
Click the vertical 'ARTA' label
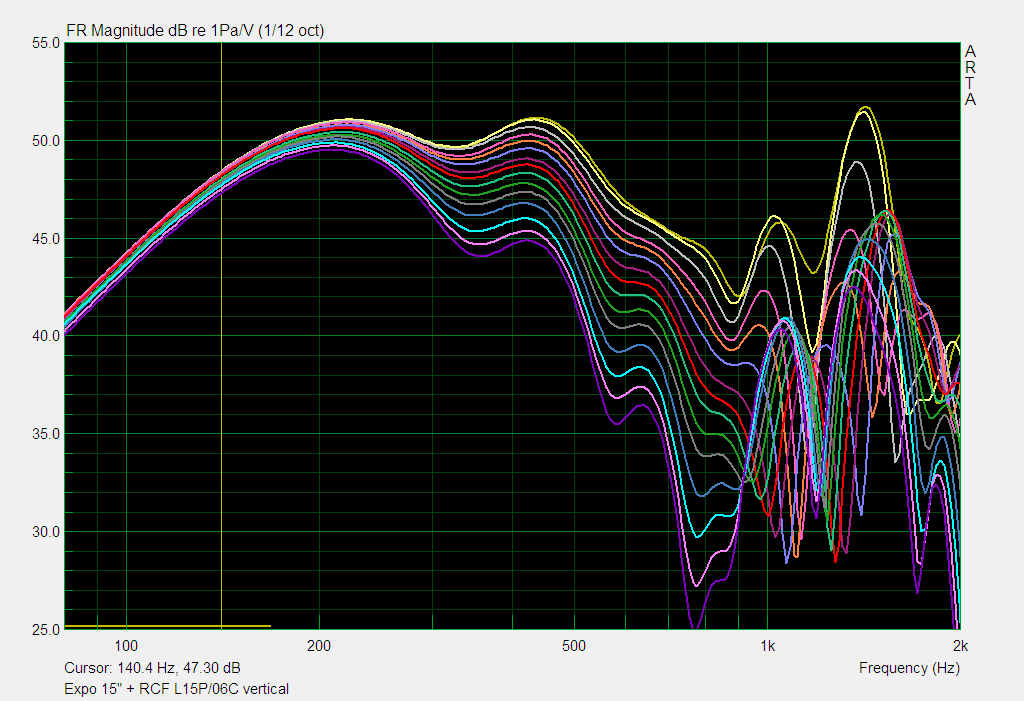970,75
